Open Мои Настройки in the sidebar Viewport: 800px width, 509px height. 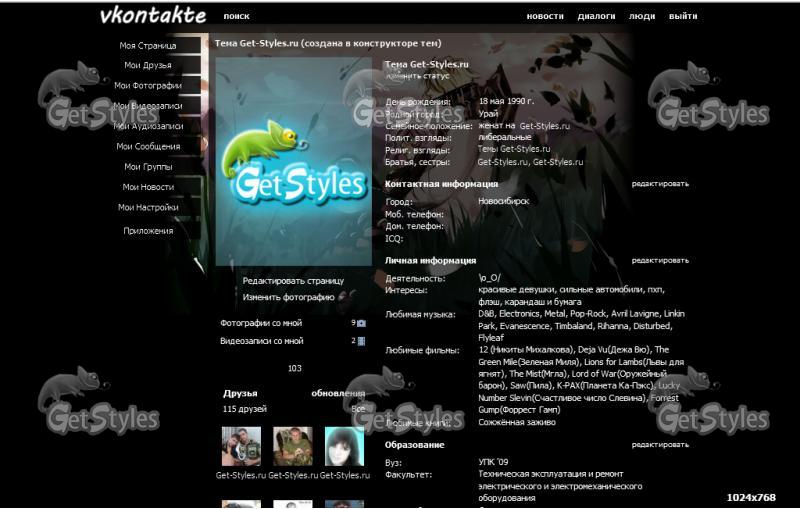(148, 208)
